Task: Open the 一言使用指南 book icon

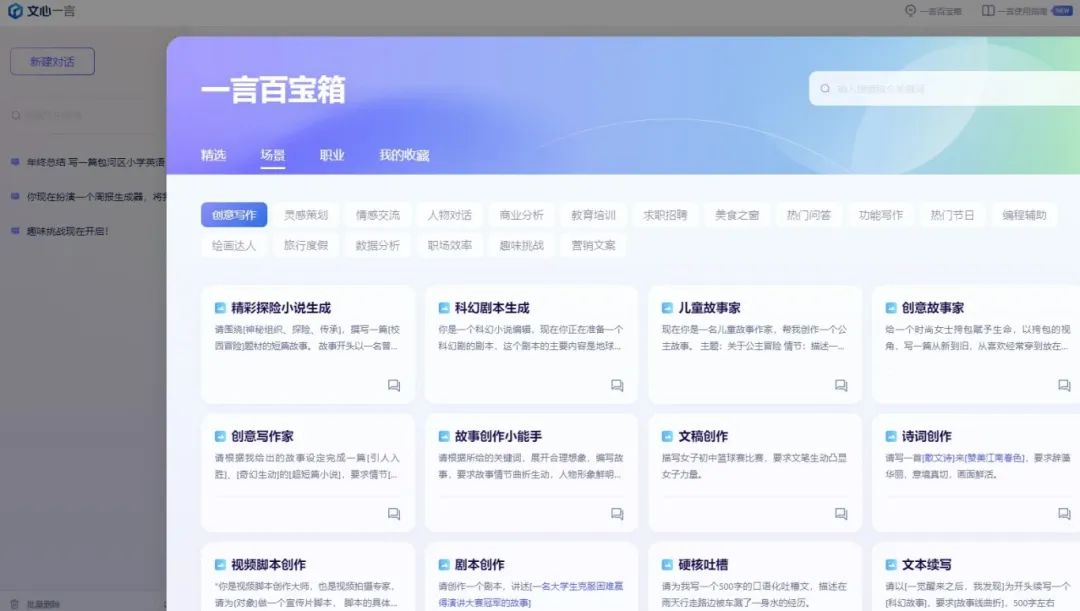Action: [x=988, y=12]
